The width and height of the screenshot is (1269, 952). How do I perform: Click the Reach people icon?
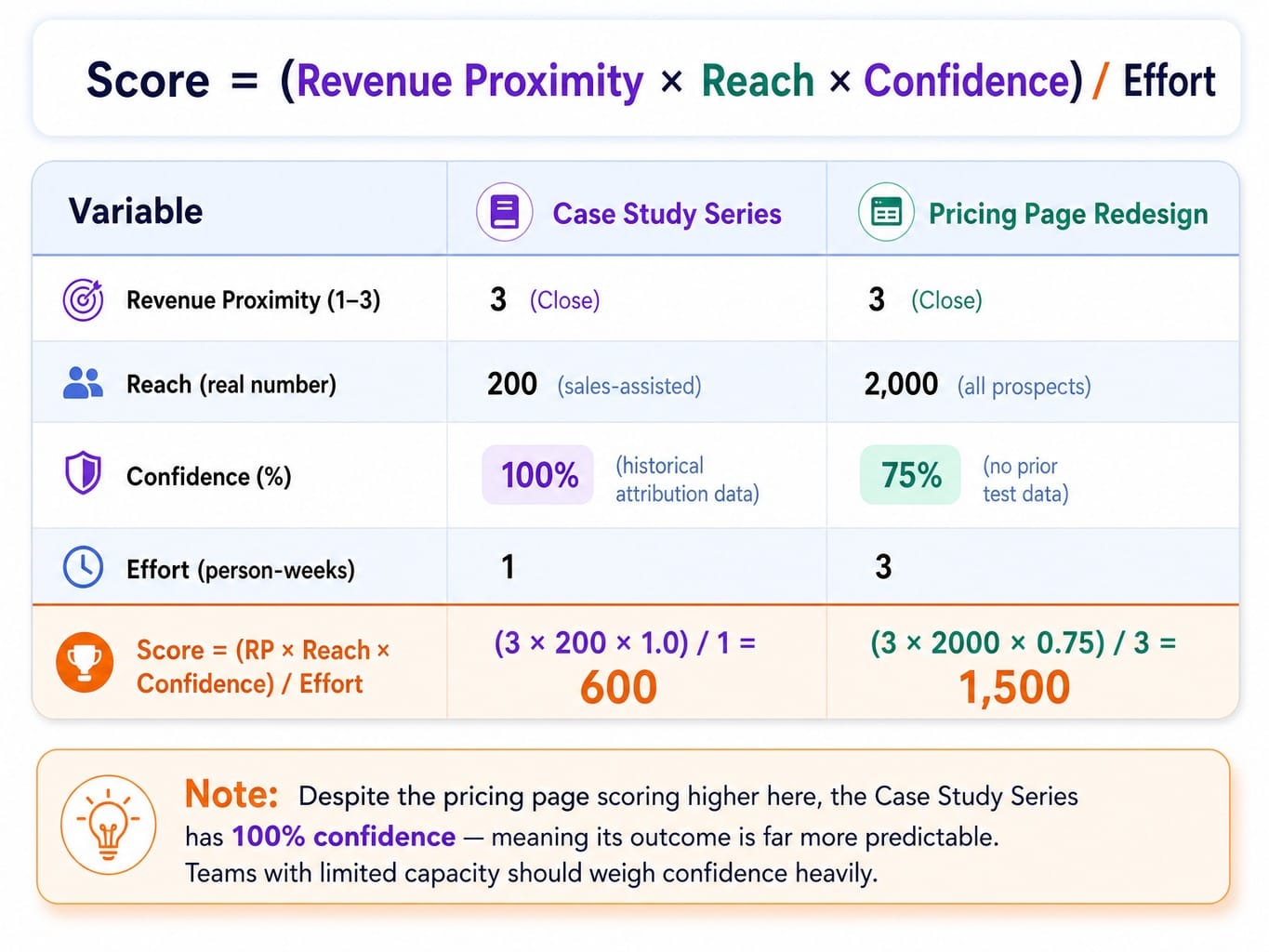[83, 382]
